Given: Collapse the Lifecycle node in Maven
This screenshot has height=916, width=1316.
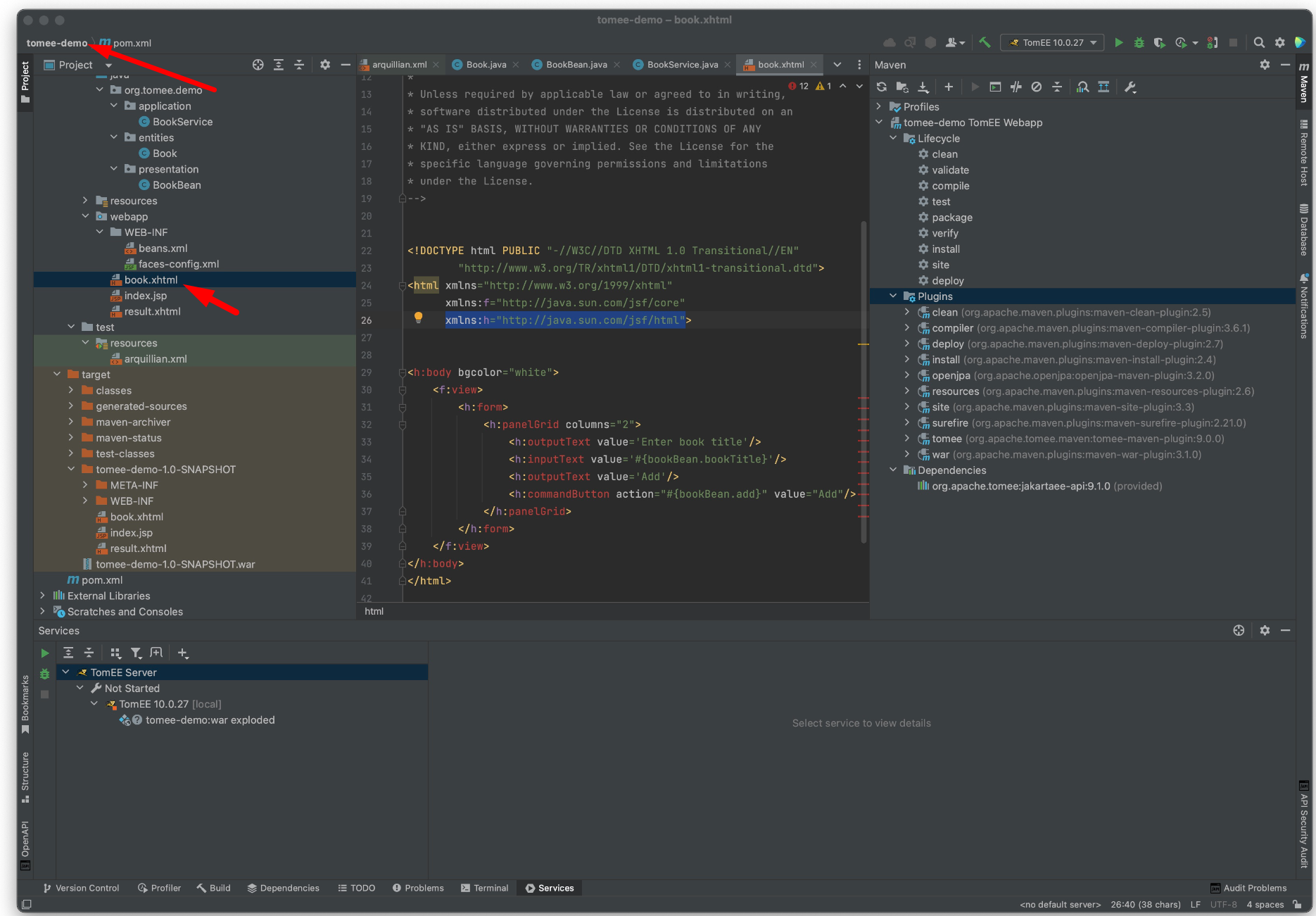Looking at the screenshot, I should 893,138.
